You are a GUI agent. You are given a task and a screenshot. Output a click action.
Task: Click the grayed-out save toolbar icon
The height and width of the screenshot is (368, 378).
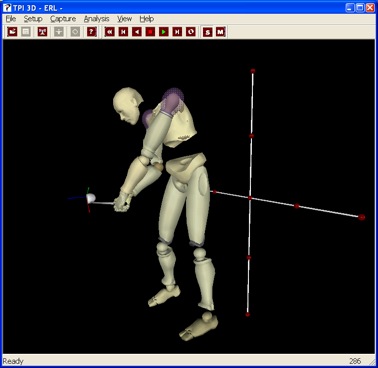[26, 32]
